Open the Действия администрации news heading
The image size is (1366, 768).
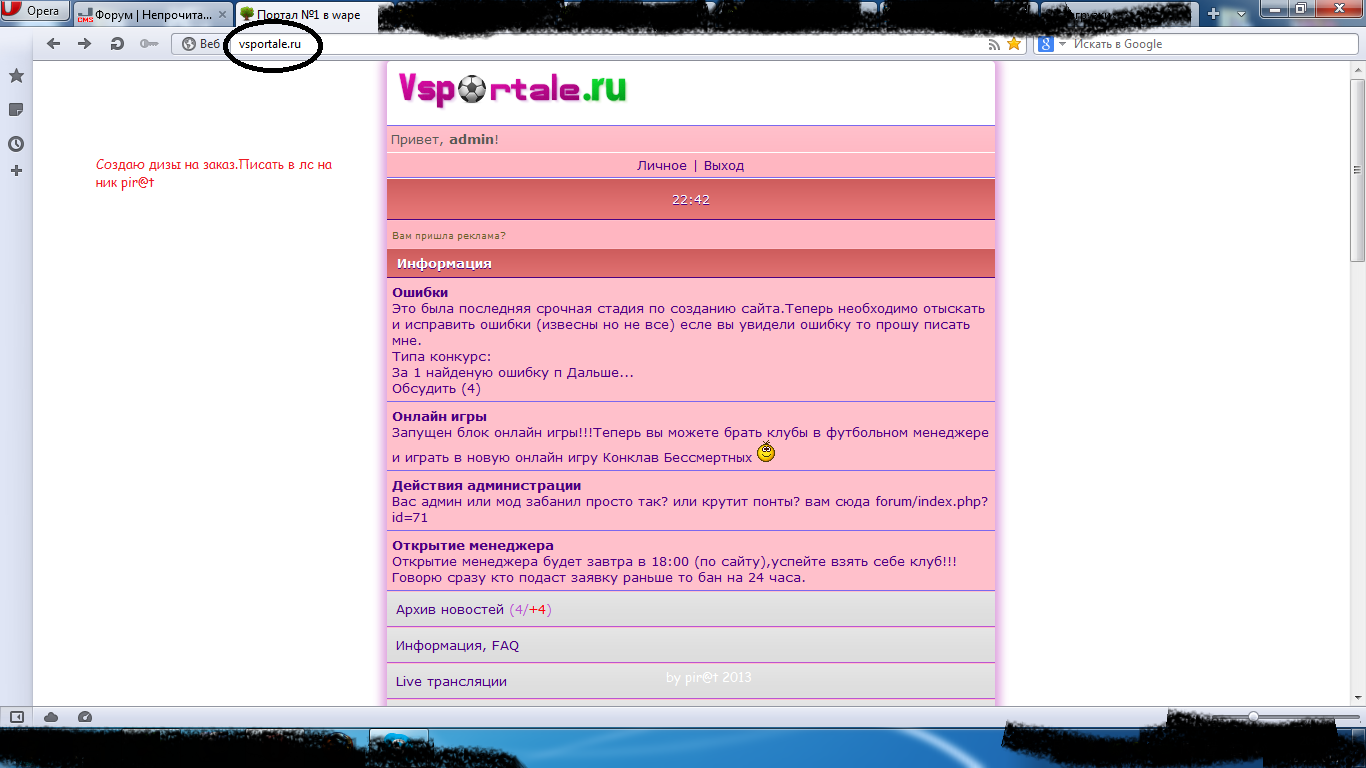486,486
